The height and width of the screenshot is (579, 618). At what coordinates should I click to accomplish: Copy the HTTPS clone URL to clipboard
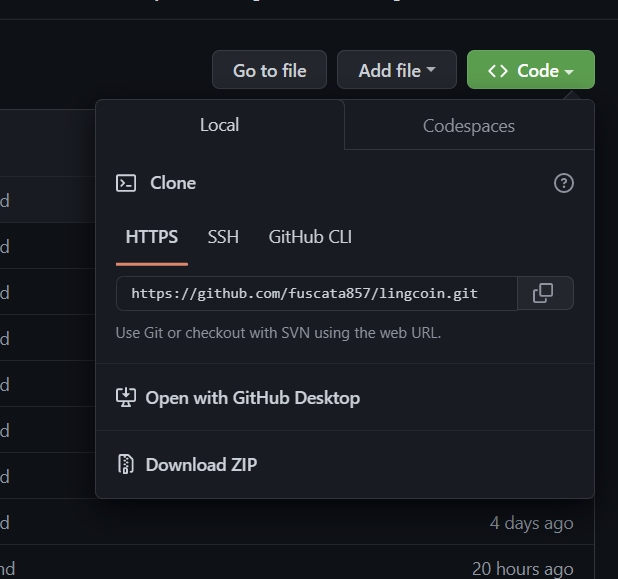pyautogui.click(x=545, y=293)
